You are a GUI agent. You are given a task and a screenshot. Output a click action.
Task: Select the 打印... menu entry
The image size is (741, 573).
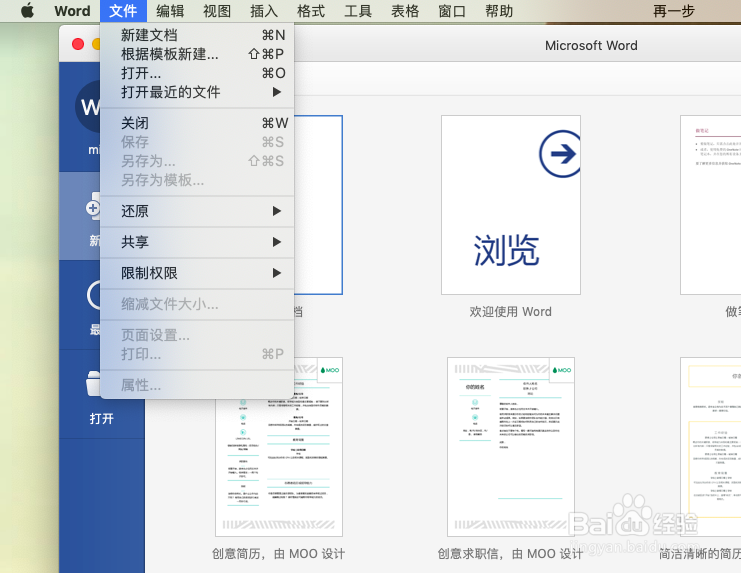coord(197,354)
